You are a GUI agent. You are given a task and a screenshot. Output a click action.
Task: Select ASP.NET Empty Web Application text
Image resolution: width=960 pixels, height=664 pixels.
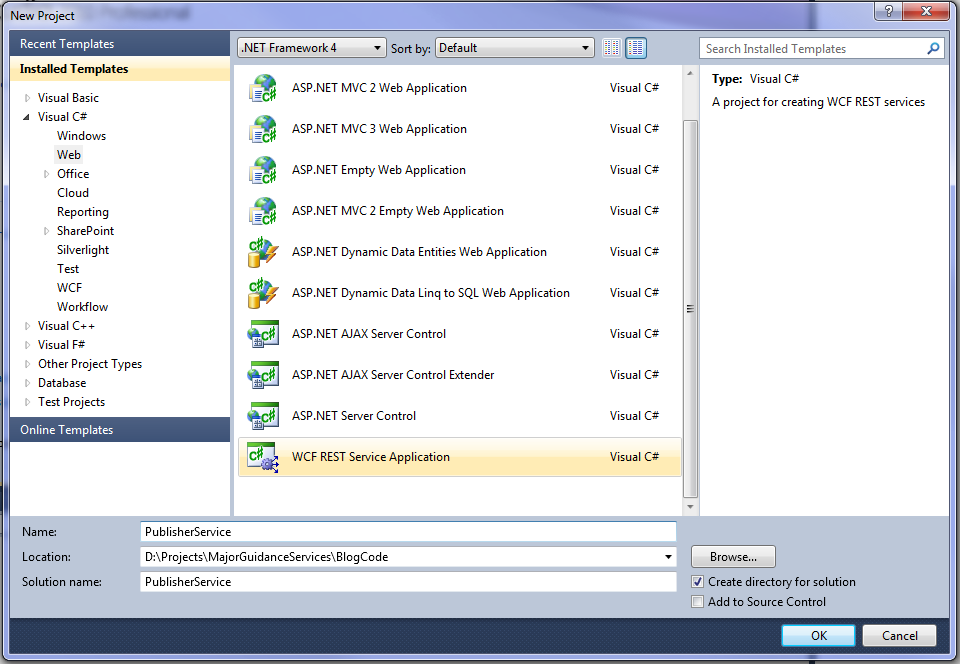pos(378,170)
